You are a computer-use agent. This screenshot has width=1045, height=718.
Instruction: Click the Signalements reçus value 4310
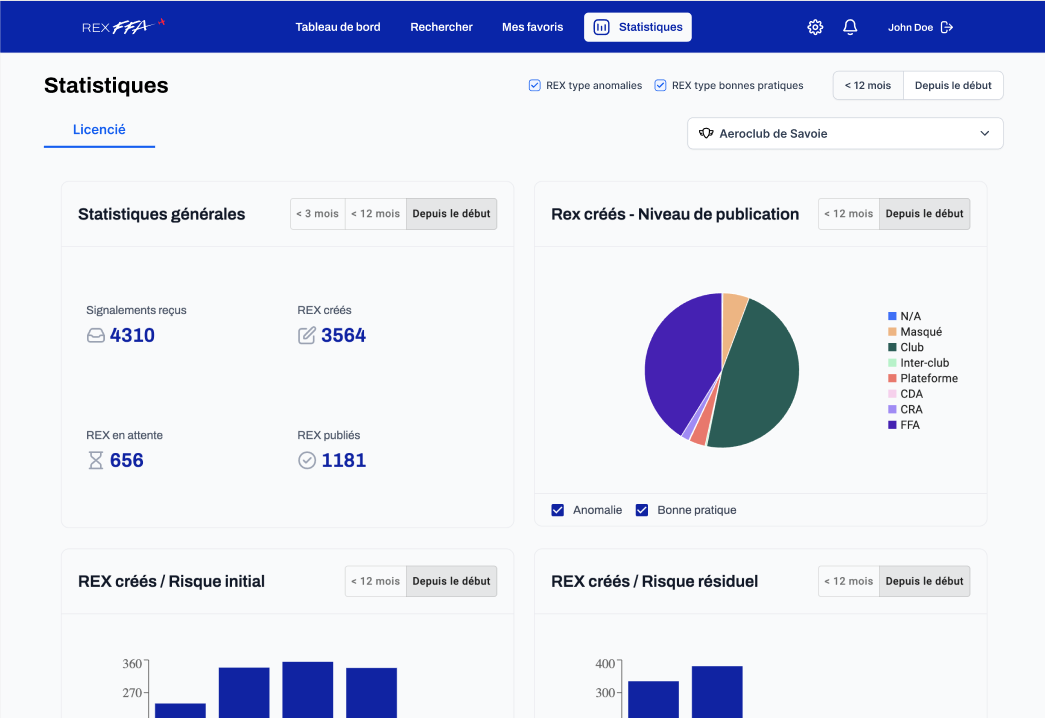132,335
